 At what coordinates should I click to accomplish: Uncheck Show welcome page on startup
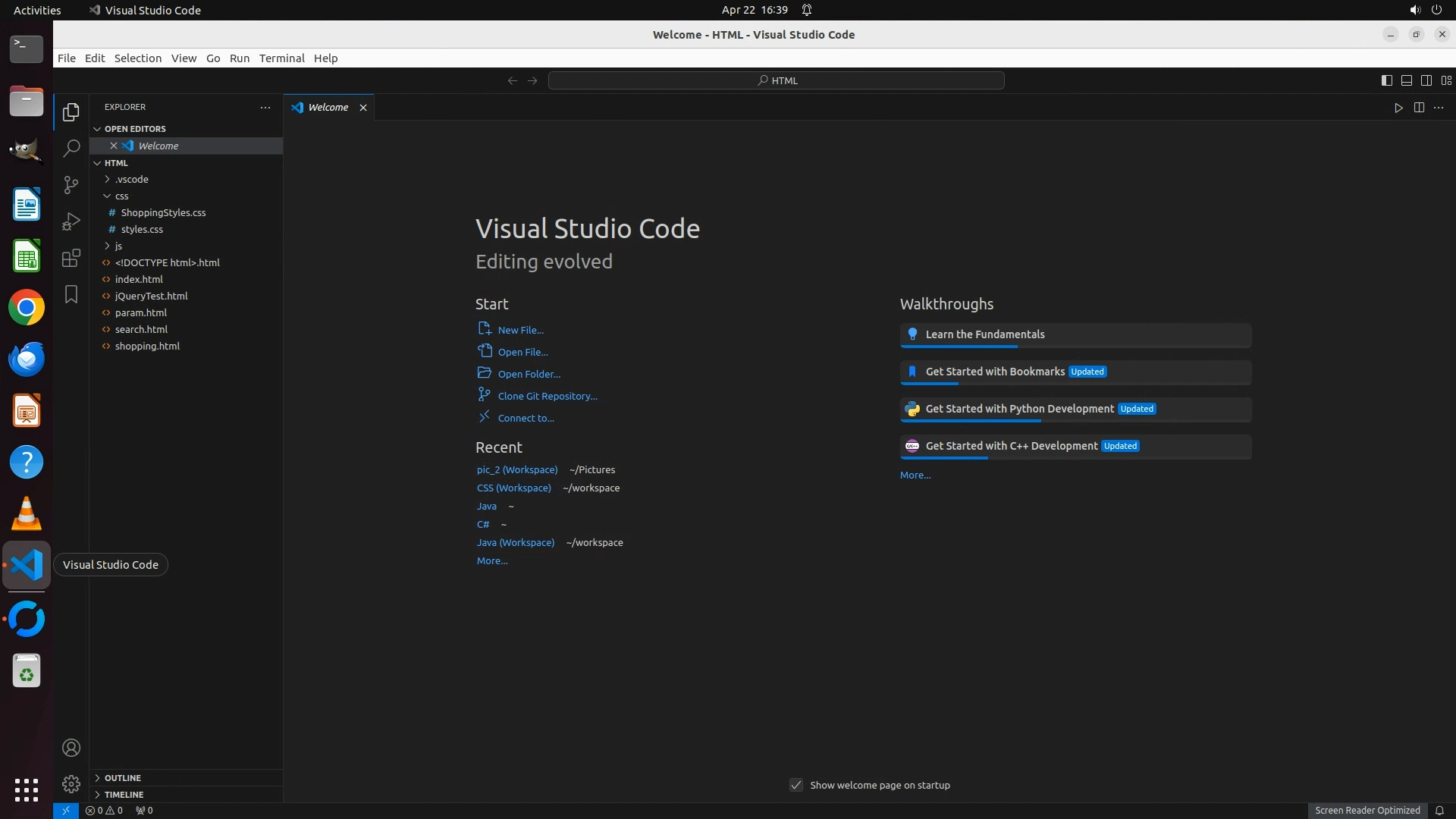click(x=796, y=785)
